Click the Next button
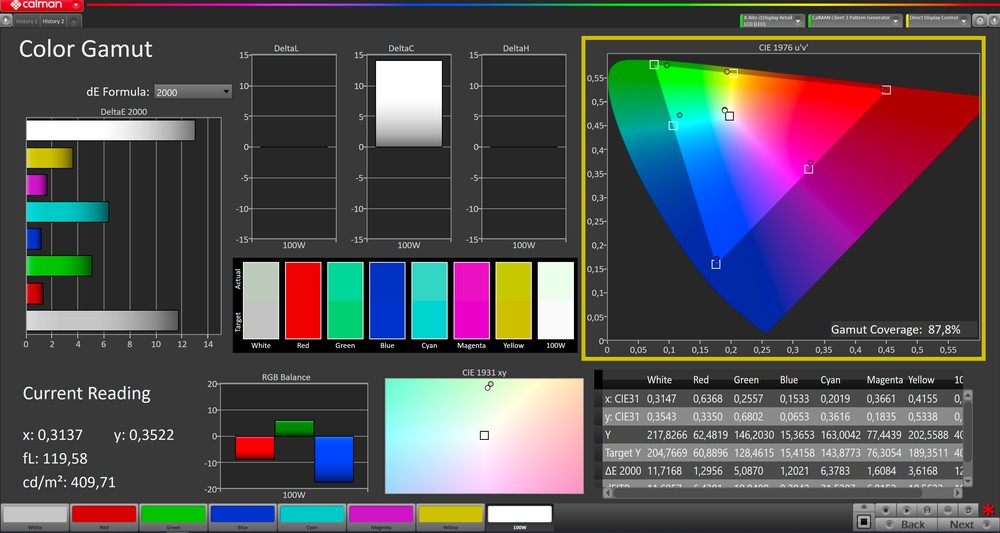This screenshot has width=1000, height=533. (960, 524)
